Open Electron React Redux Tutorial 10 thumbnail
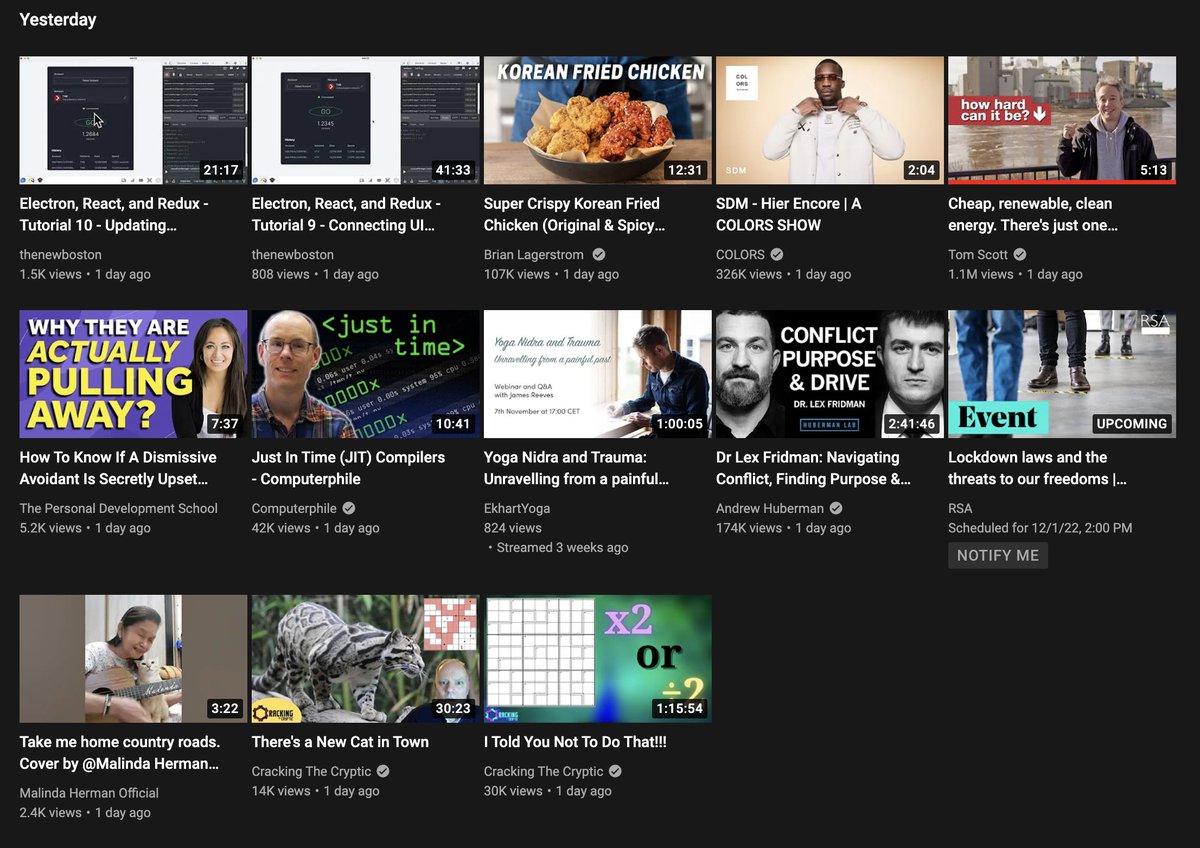The width and height of the screenshot is (1200, 848). tap(133, 120)
